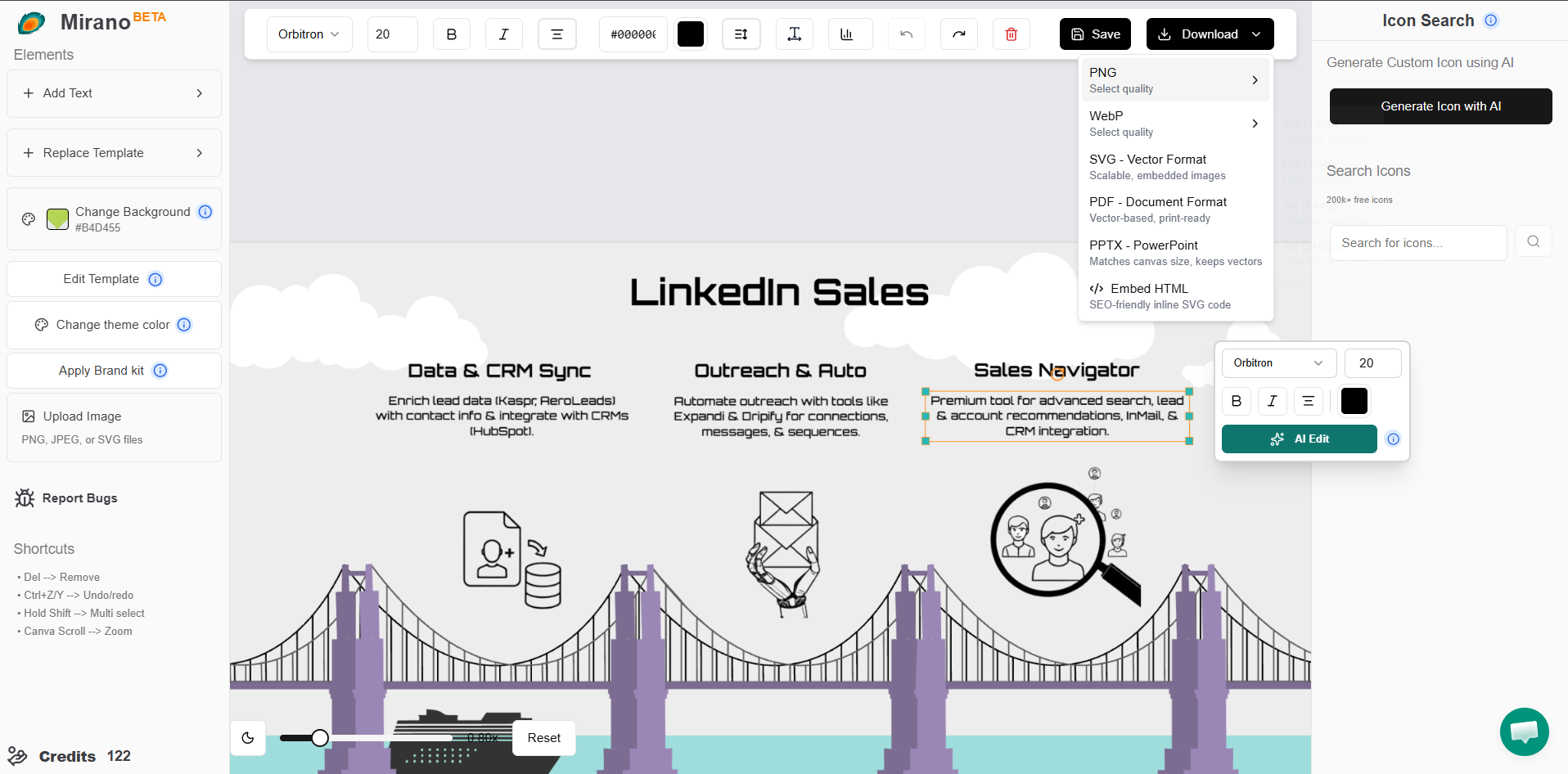The height and width of the screenshot is (774, 1568).
Task: Expand the Replace Template section
Action: 113,152
